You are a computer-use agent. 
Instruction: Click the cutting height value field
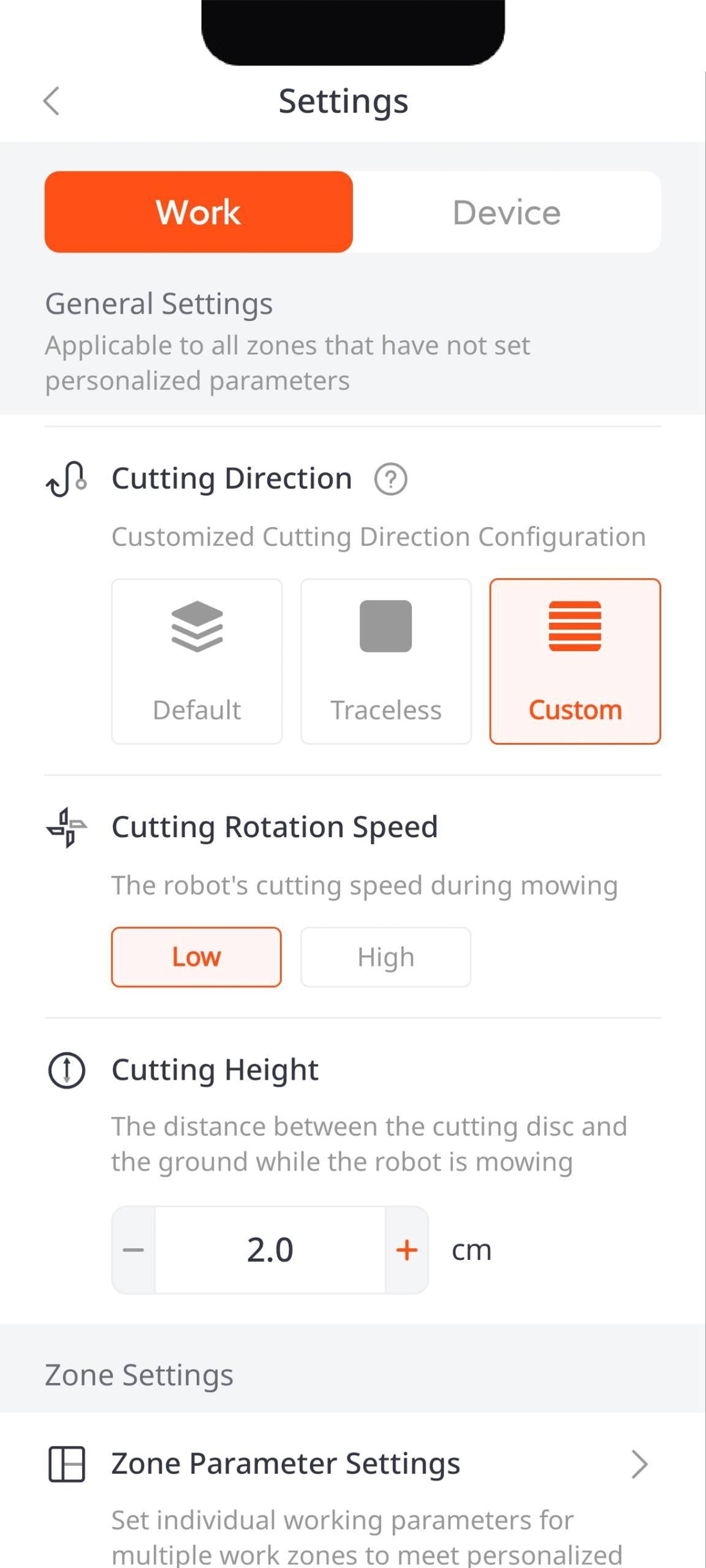(x=270, y=1250)
